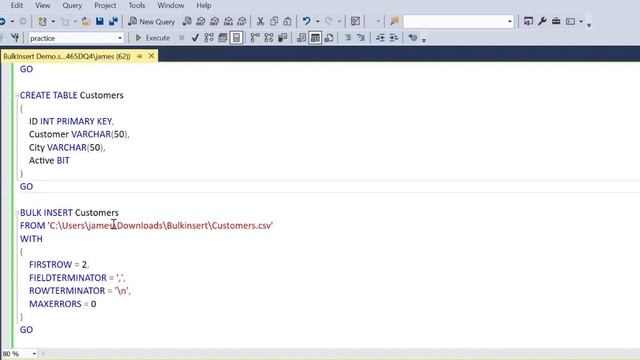Display the Estimated Execution Plan
Screen dimensions: 640x360
point(209,38)
